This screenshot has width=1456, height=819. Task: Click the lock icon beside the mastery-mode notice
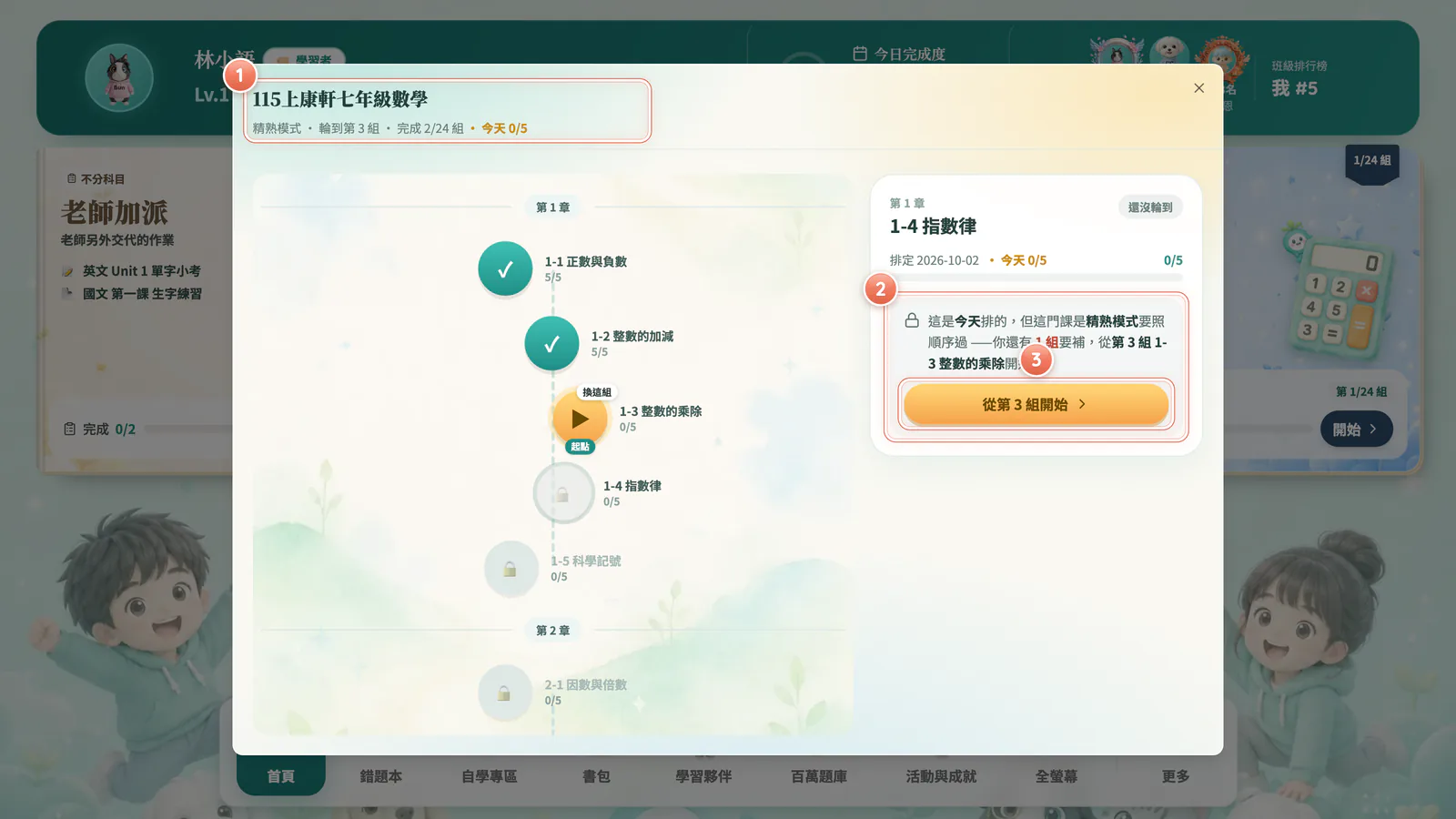(911, 320)
